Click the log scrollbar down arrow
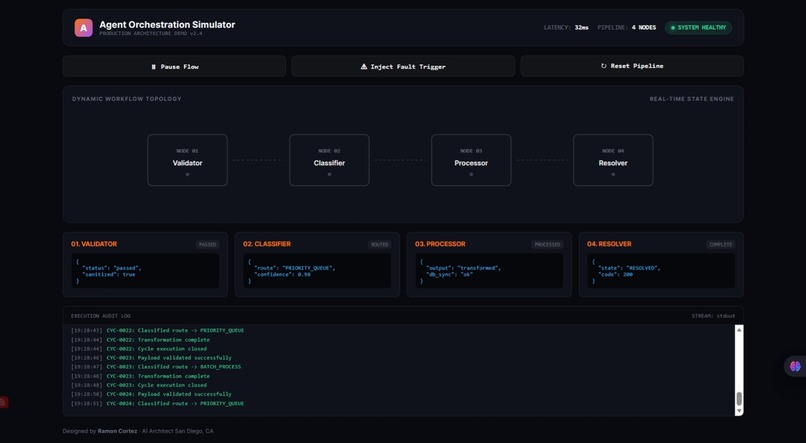Image resolution: width=806 pixels, height=443 pixels. [x=739, y=411]
